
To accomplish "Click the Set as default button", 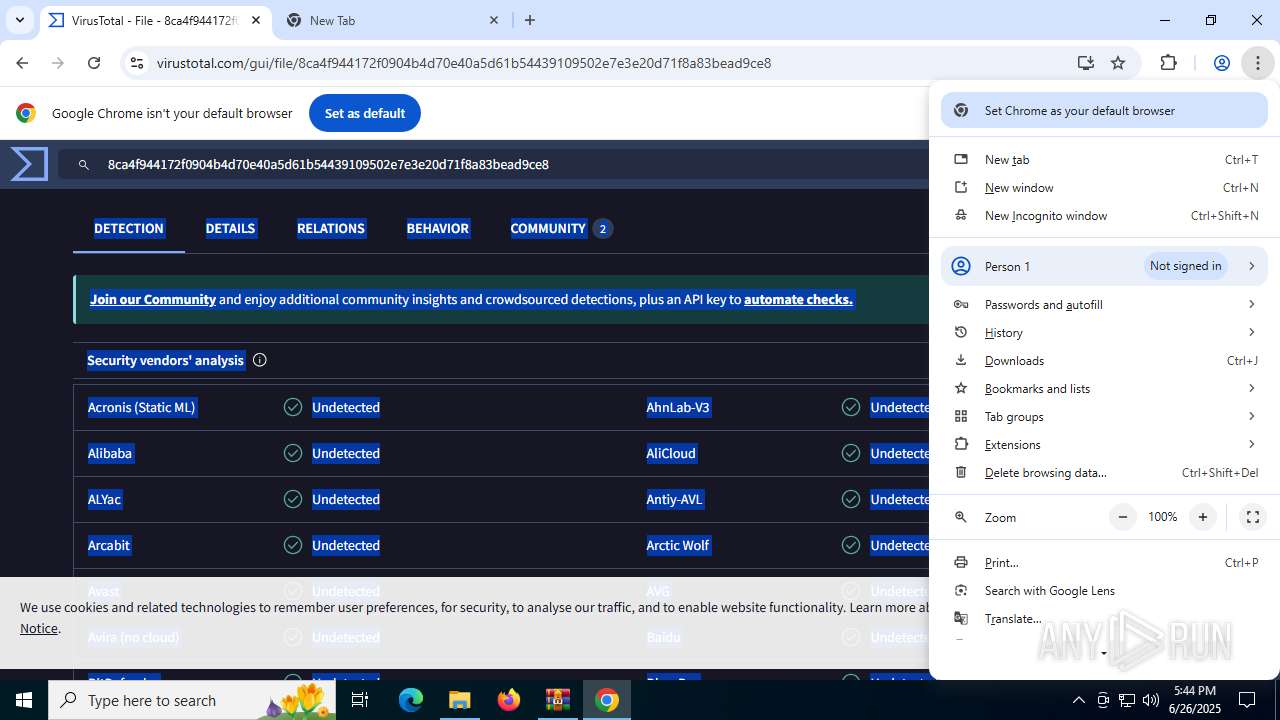I will click(365, 113).
